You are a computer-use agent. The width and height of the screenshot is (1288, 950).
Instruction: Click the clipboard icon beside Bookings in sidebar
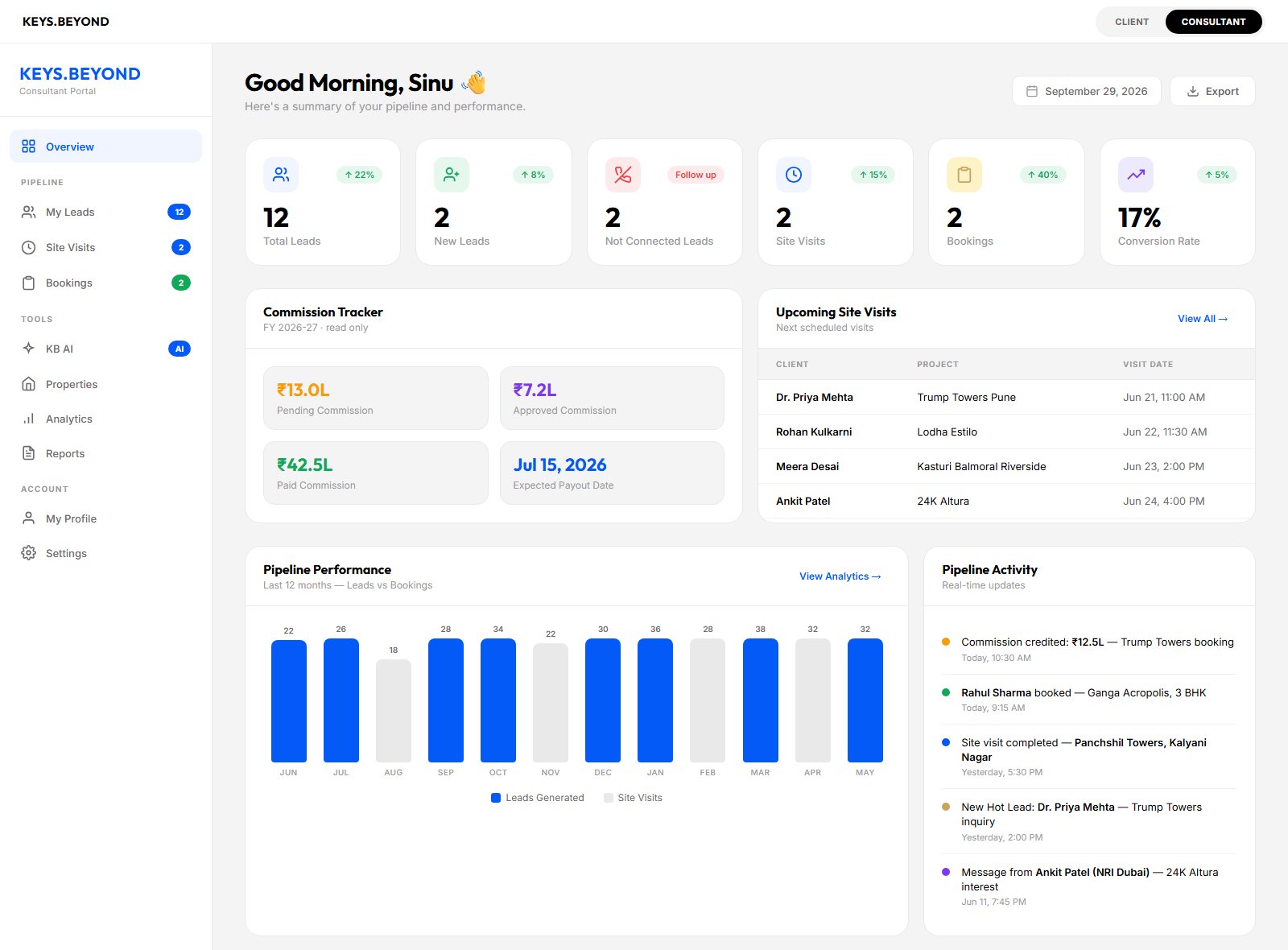(x=28, y=283)
